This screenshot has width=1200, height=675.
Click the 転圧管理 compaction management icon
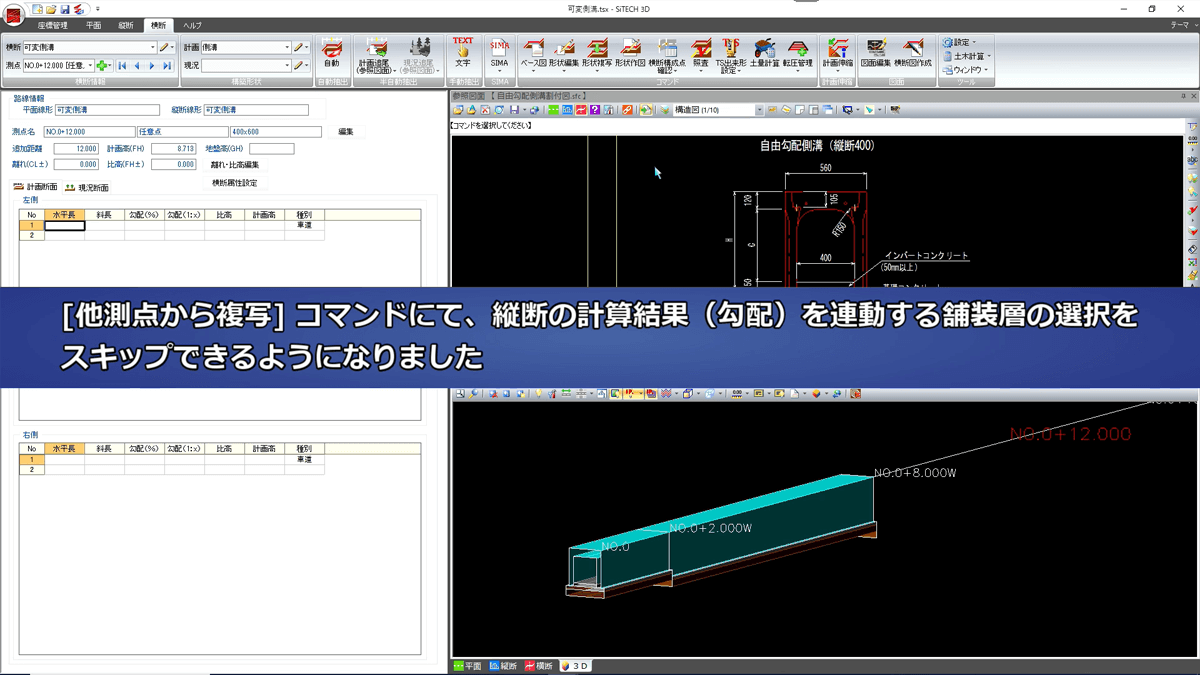[797, 54]
